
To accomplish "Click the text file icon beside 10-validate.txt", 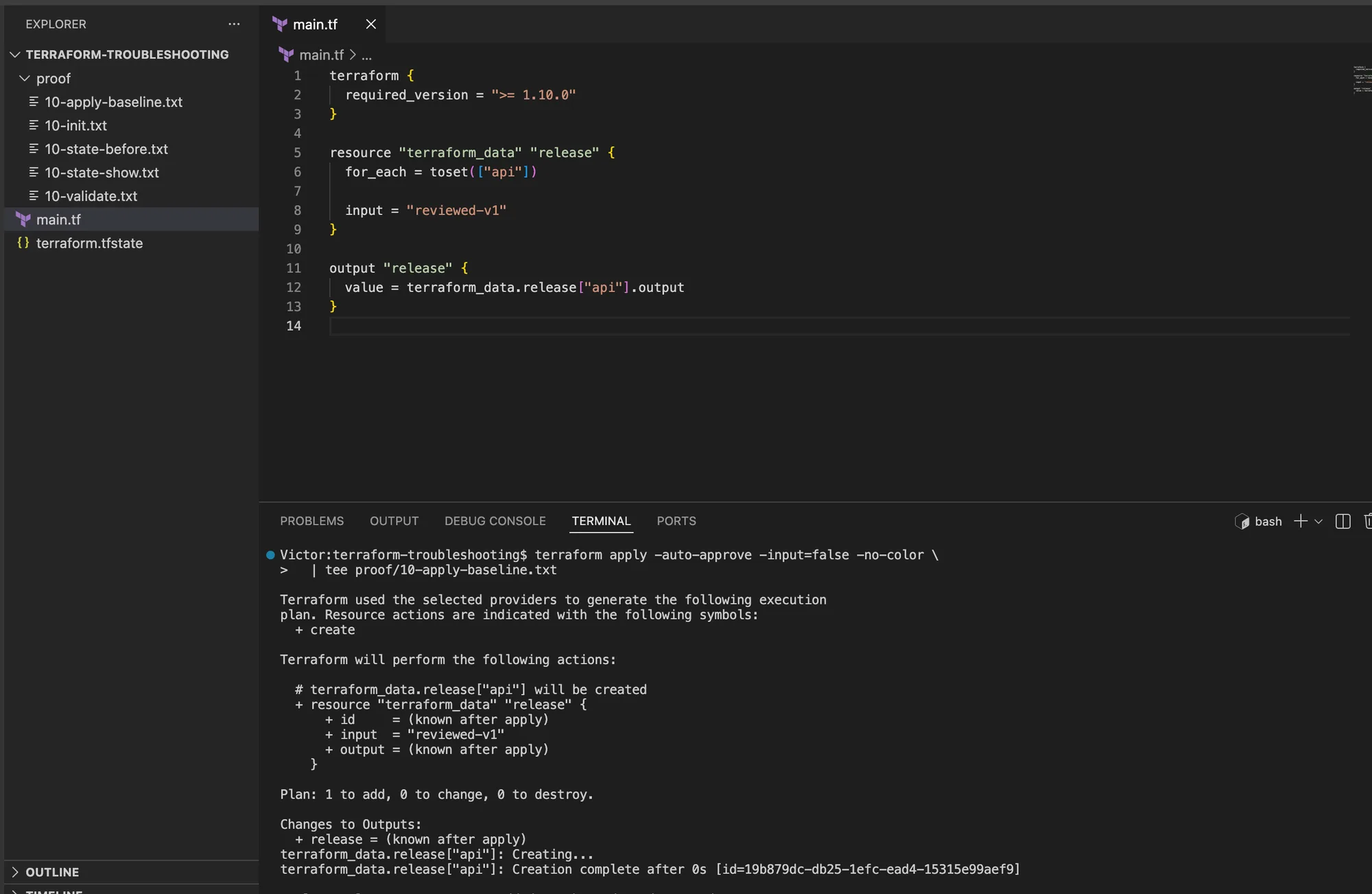I will click(34, 196).
